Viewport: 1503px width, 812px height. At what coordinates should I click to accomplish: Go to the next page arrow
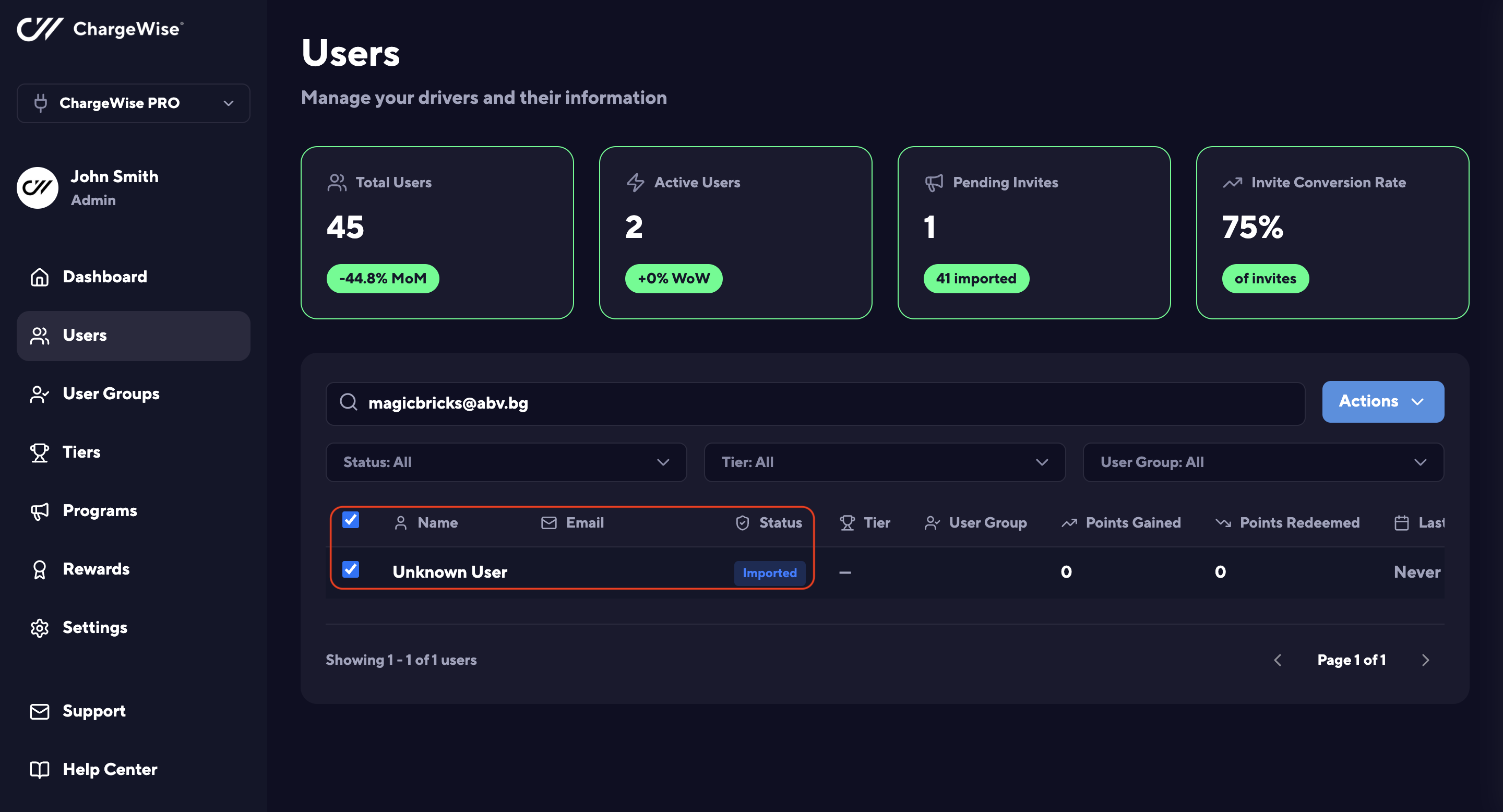(1425, 660)
